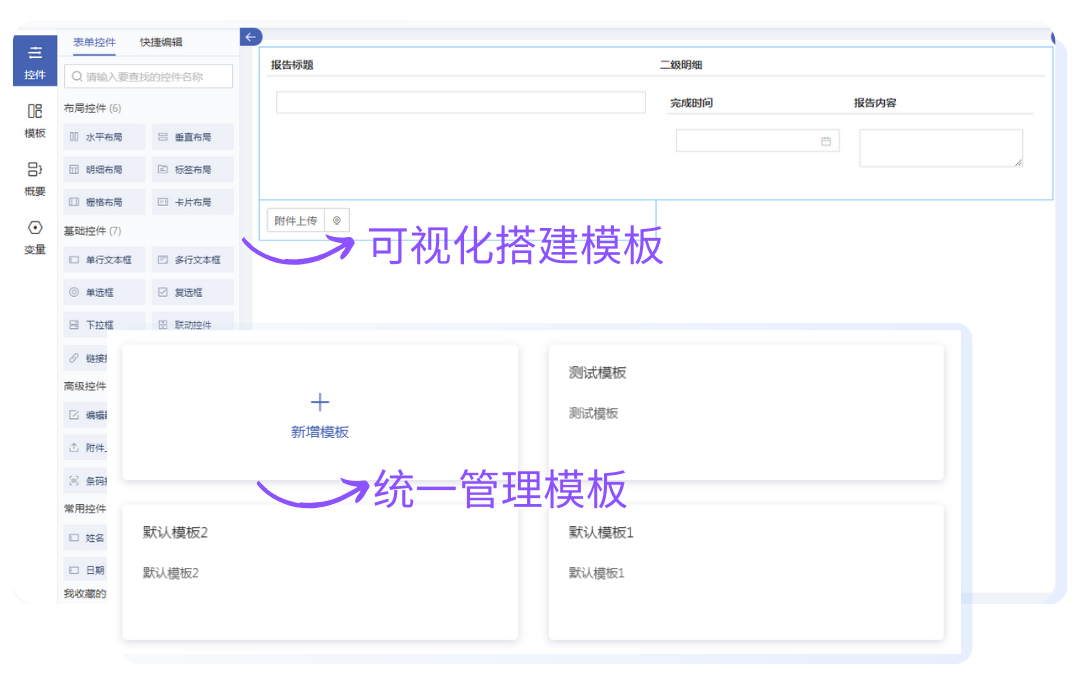Open the 概要 section in the sidebar
This screenshot has height=700, width=1080.
[x=34, y=178]
